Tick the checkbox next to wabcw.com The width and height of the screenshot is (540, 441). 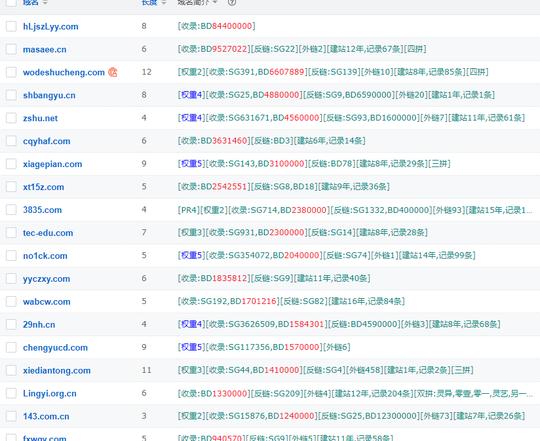pyautogui.click(x=11, y=302)
